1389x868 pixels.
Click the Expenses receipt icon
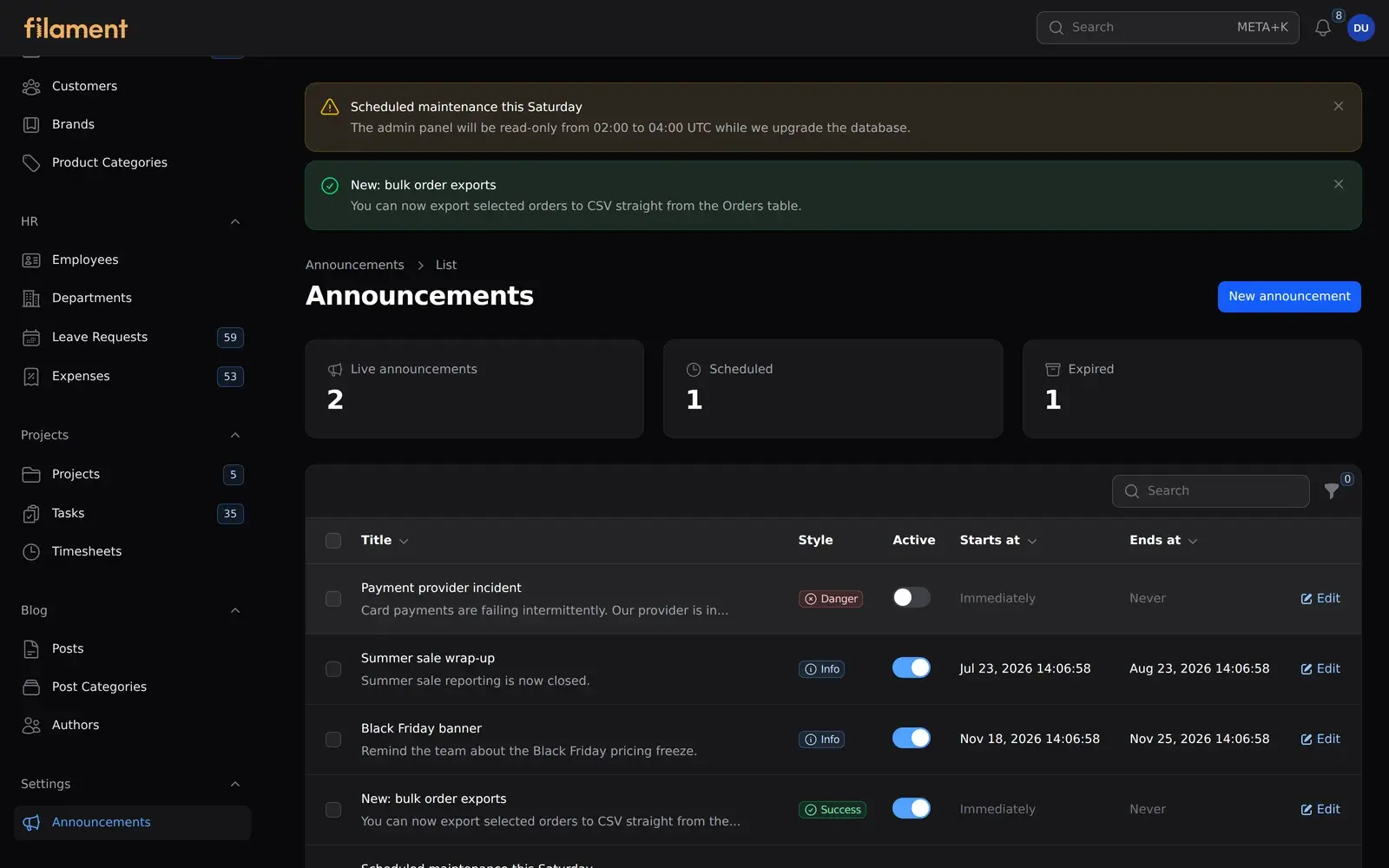(31, 376)
